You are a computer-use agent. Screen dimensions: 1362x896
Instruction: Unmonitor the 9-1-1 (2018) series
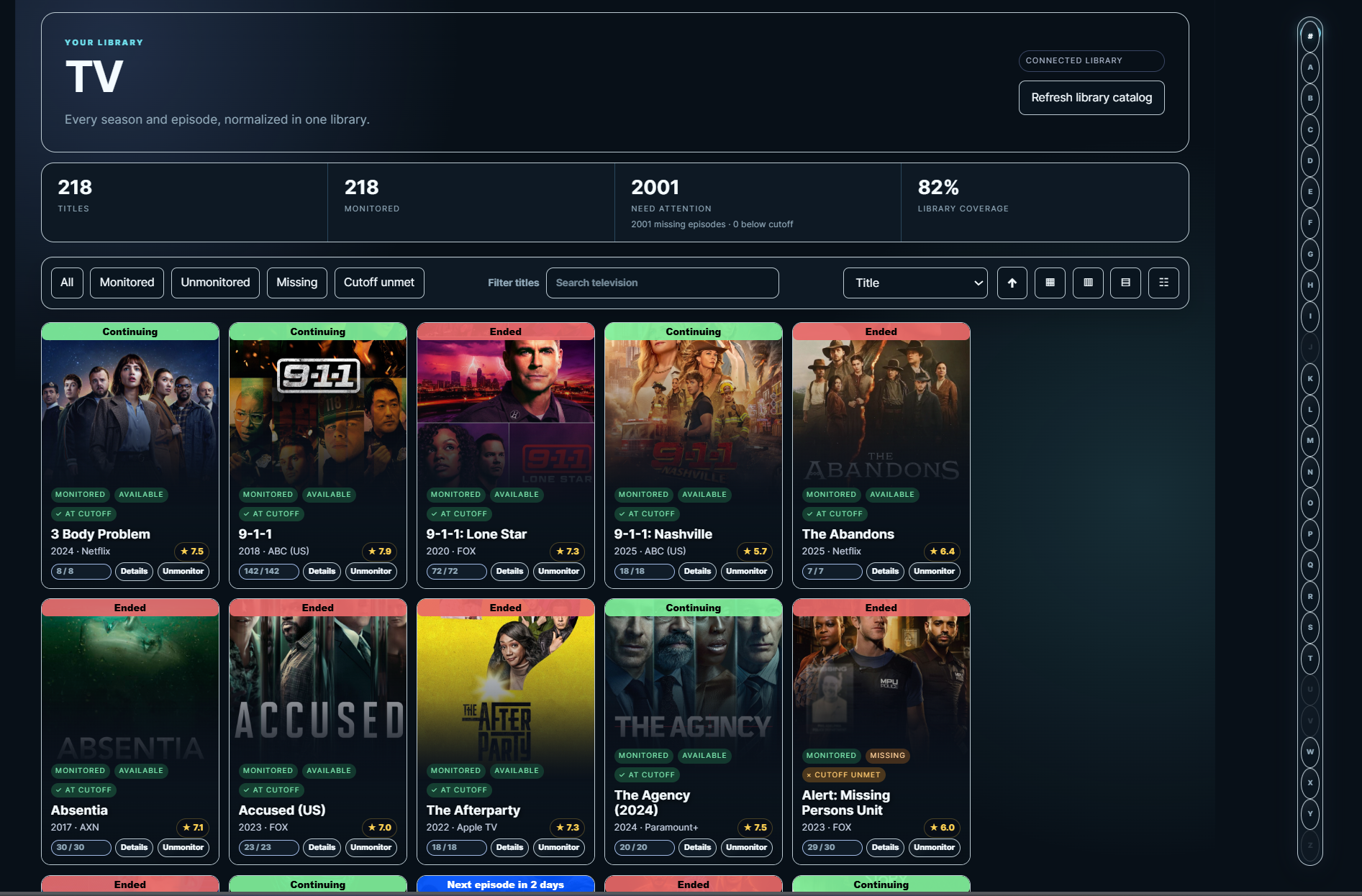click(371, 571)
